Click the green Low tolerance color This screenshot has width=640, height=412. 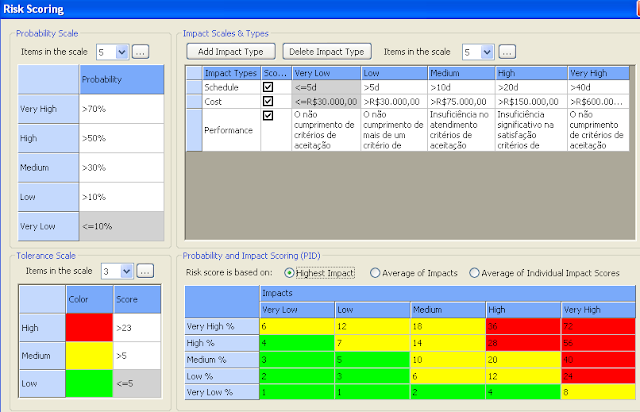point(89,383)
